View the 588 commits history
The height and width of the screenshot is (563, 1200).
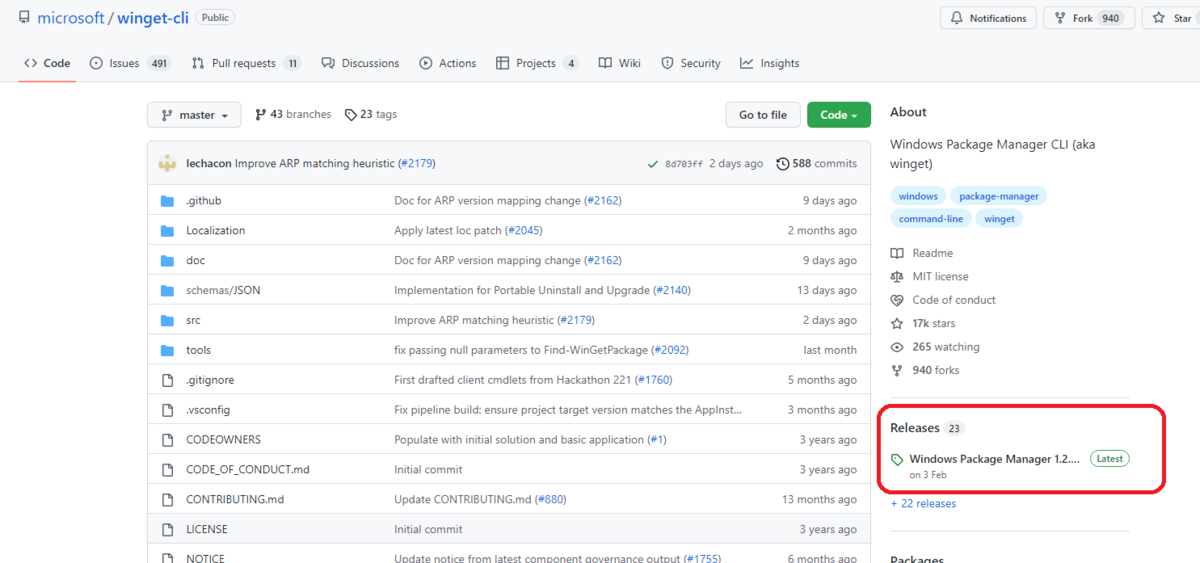click(817, 163)
